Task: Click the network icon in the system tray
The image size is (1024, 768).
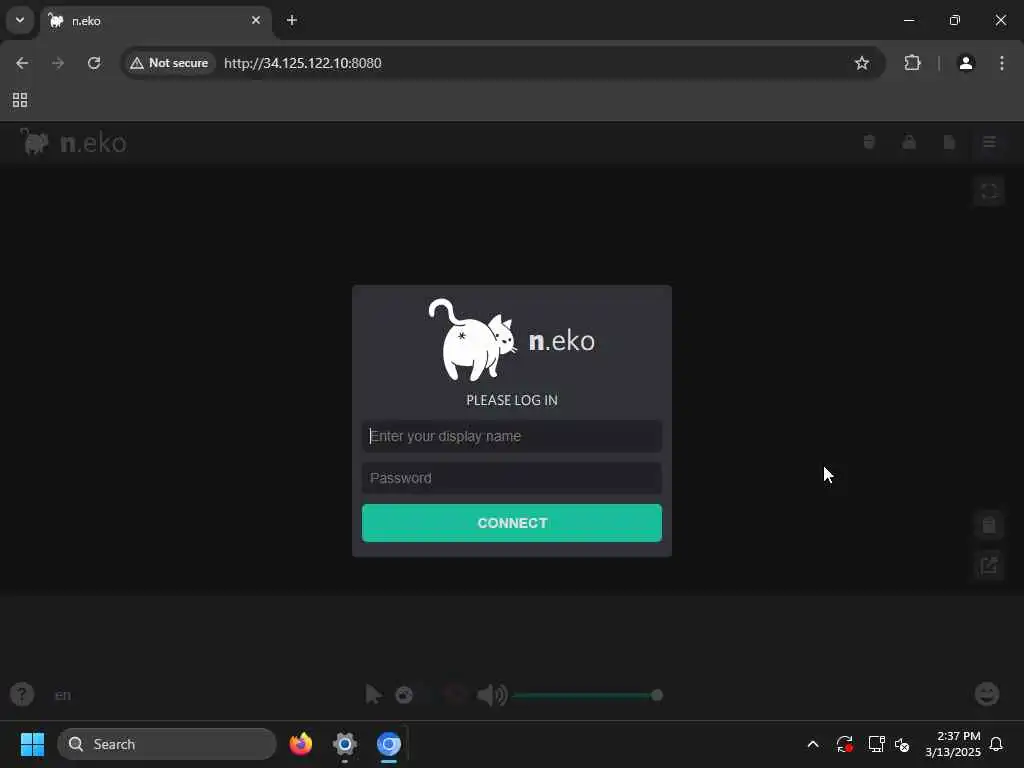Action: (876, 744)
